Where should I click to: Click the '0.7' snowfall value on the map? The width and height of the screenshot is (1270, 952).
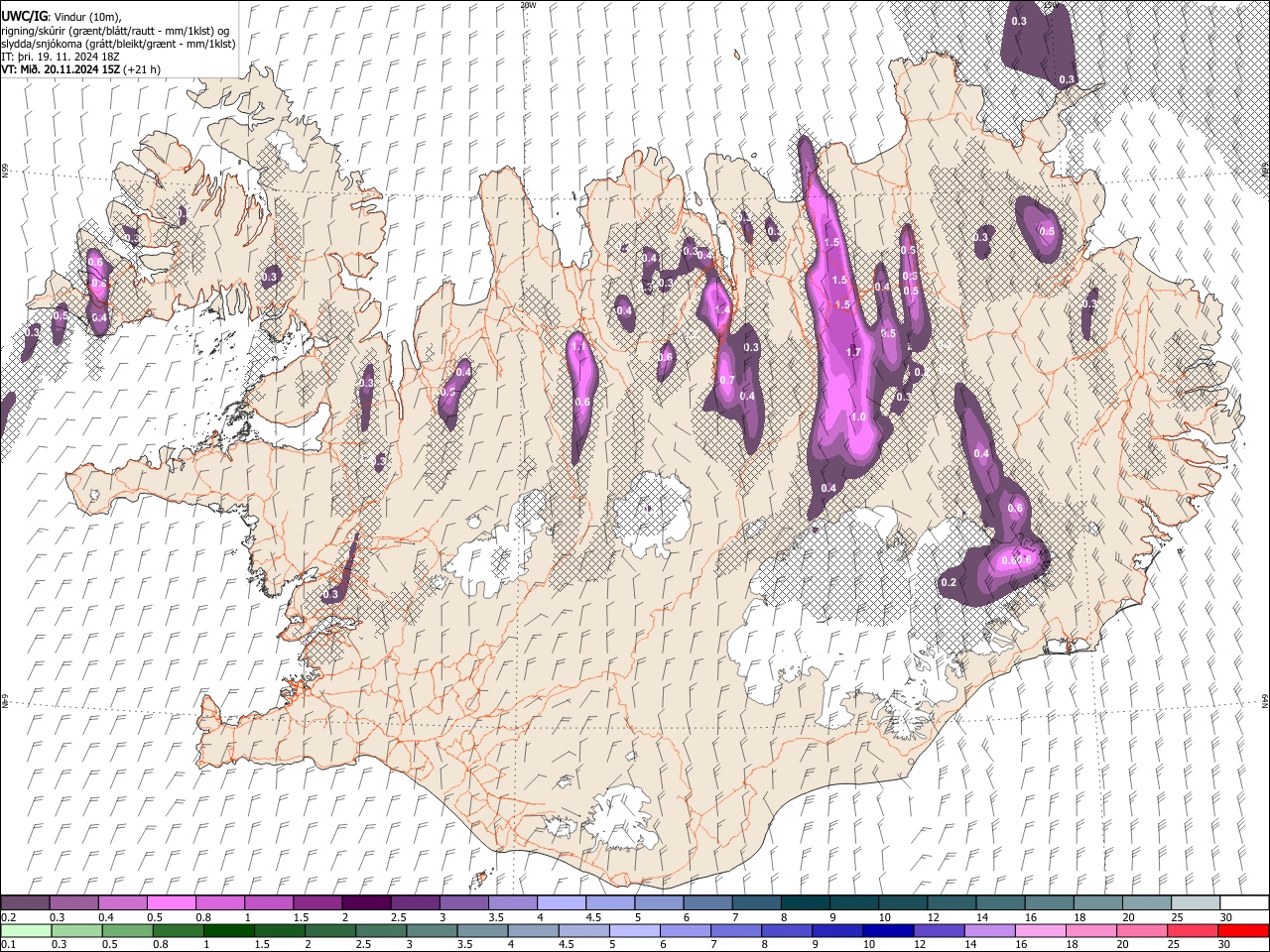(x=726, y=381)
